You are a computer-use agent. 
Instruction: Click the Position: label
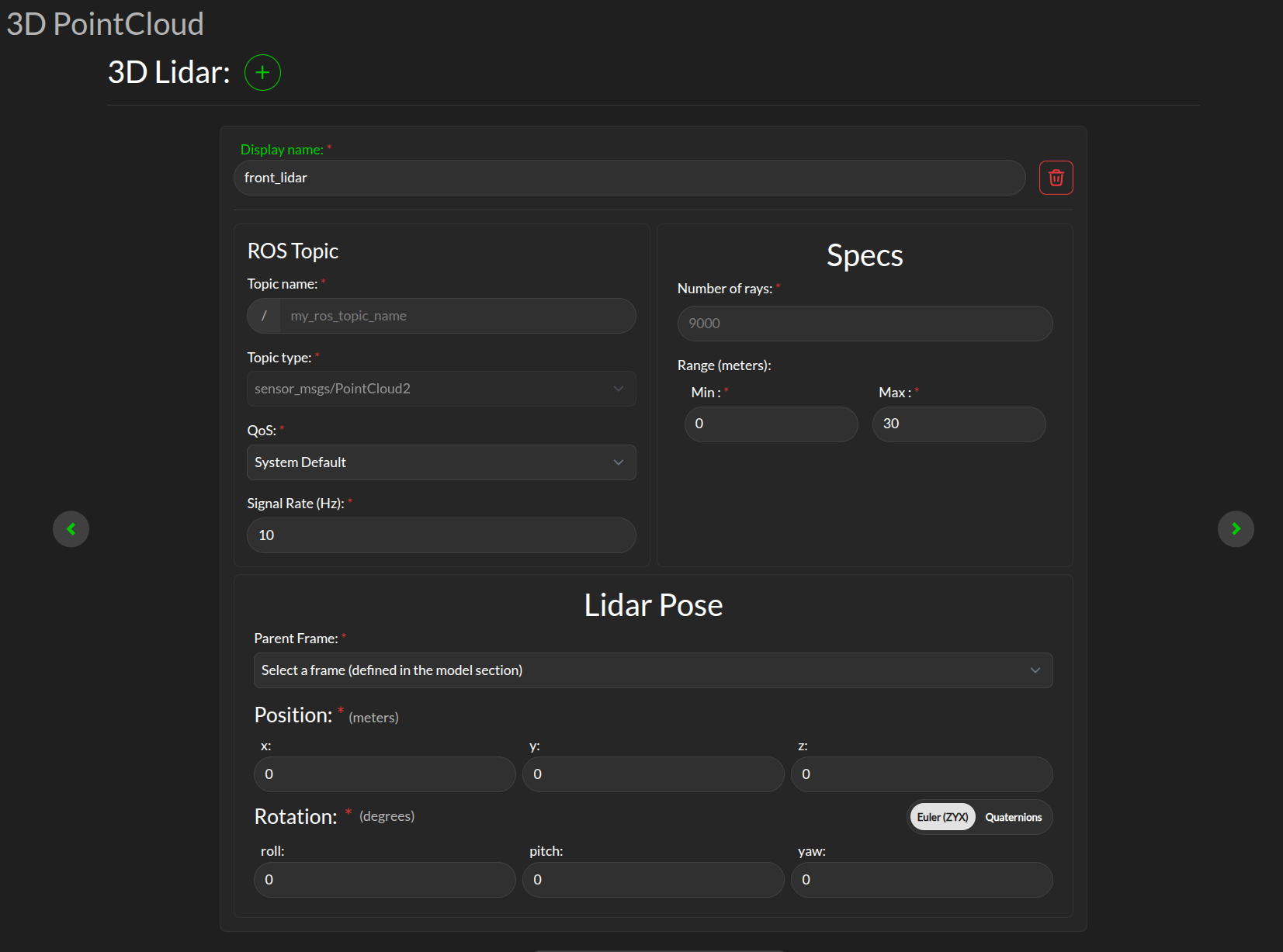pyautogui.click(x=293, y=715)
